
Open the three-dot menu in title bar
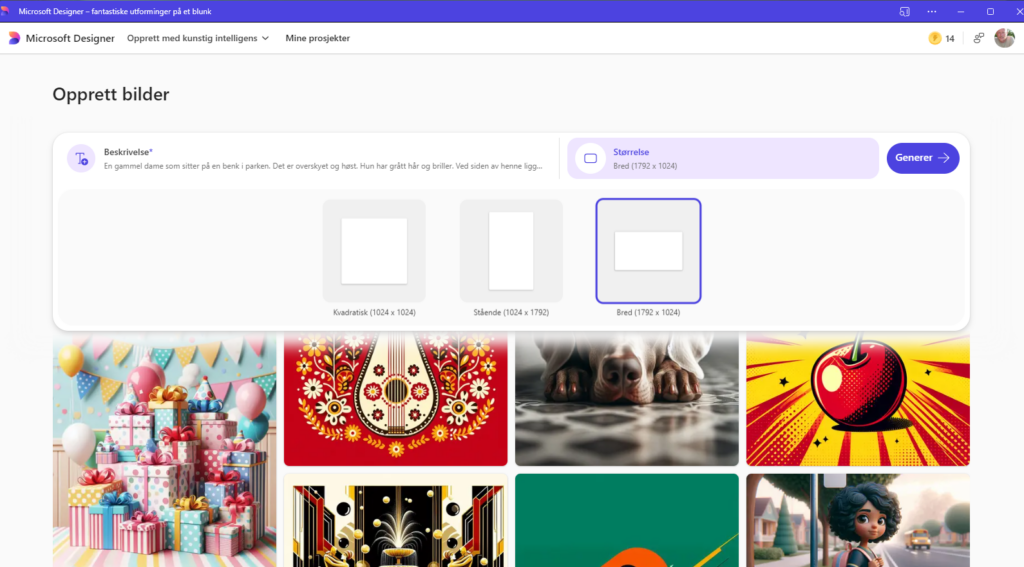point(932,11)
